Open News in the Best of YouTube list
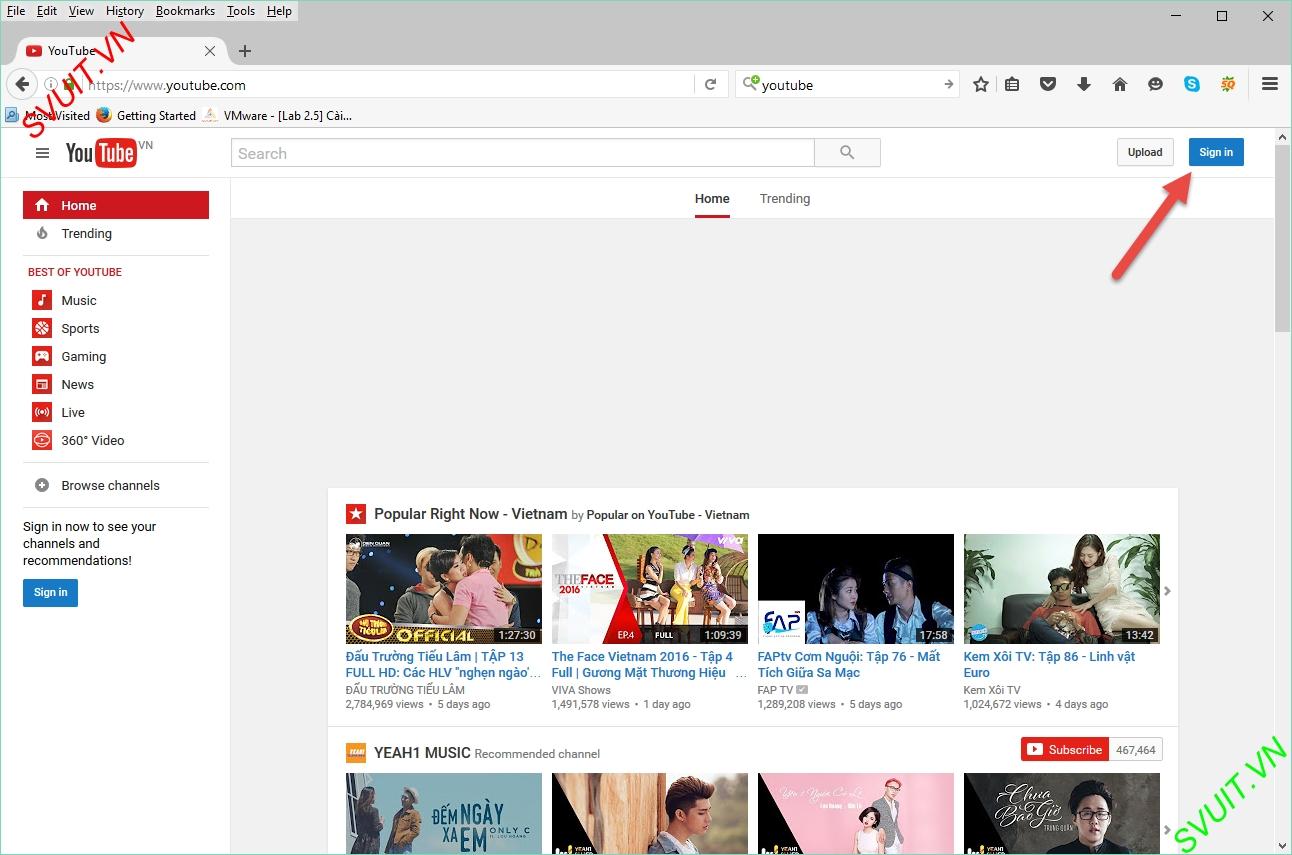 (x=77, y=384)
